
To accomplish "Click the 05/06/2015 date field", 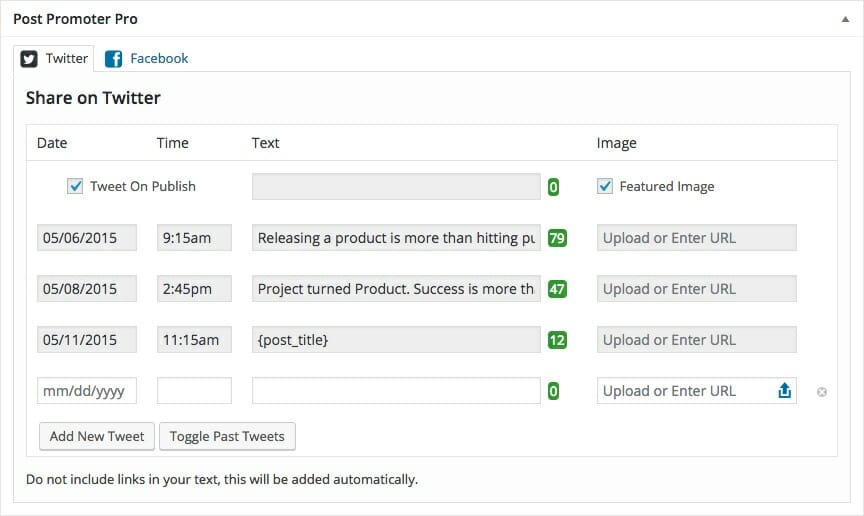I will pyautogui.click(x=87, y=238).
